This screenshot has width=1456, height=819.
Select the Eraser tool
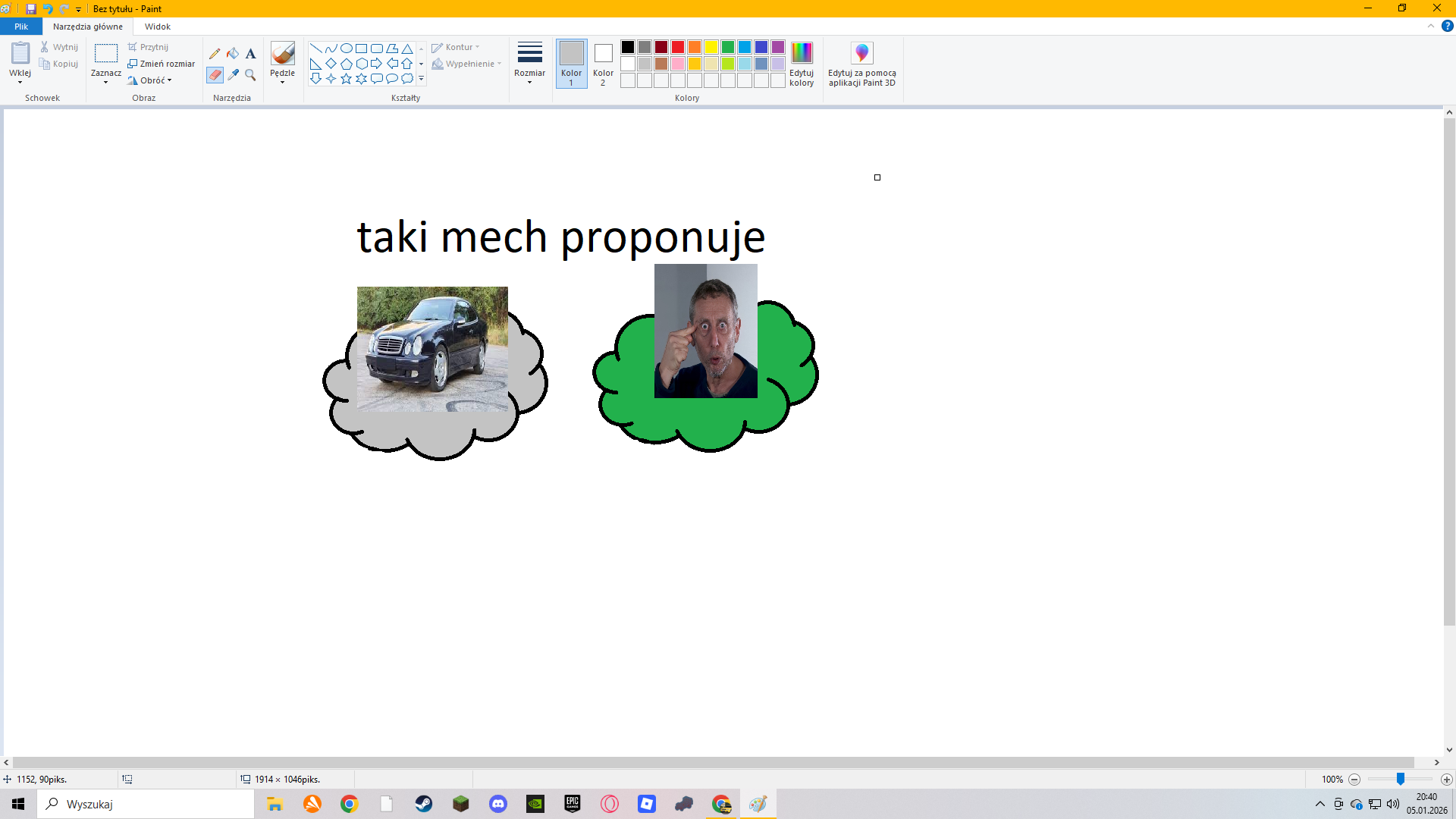click(x=215, y=75)
